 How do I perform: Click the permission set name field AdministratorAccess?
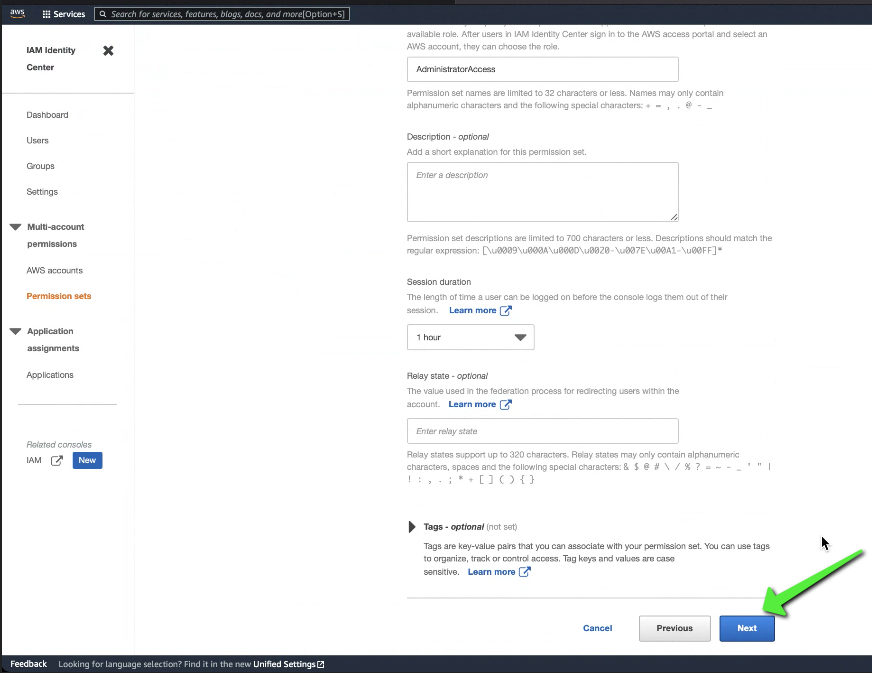(x=543, y=69)
